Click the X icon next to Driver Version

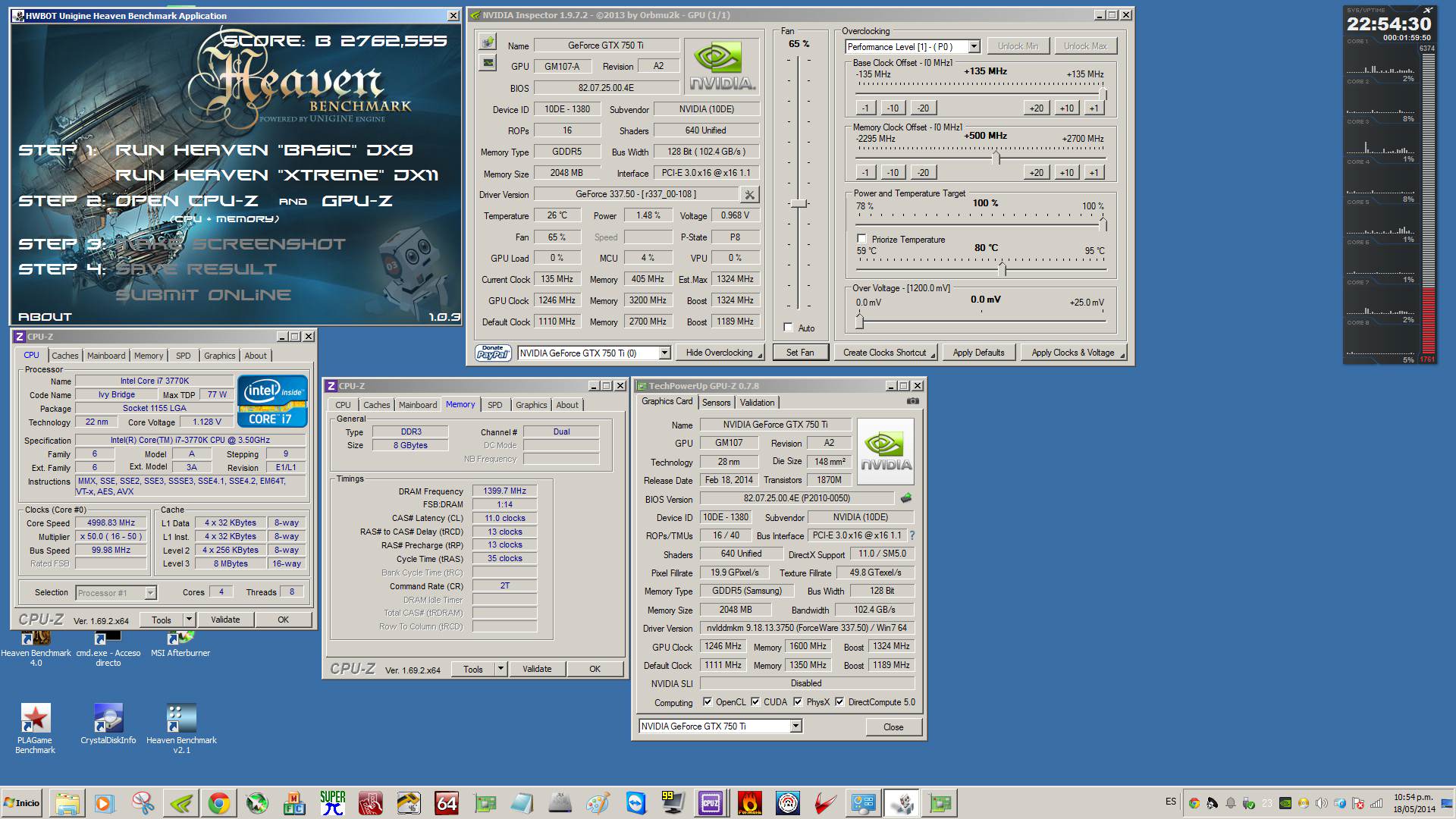pyautogui.click(x=749, y=195)
